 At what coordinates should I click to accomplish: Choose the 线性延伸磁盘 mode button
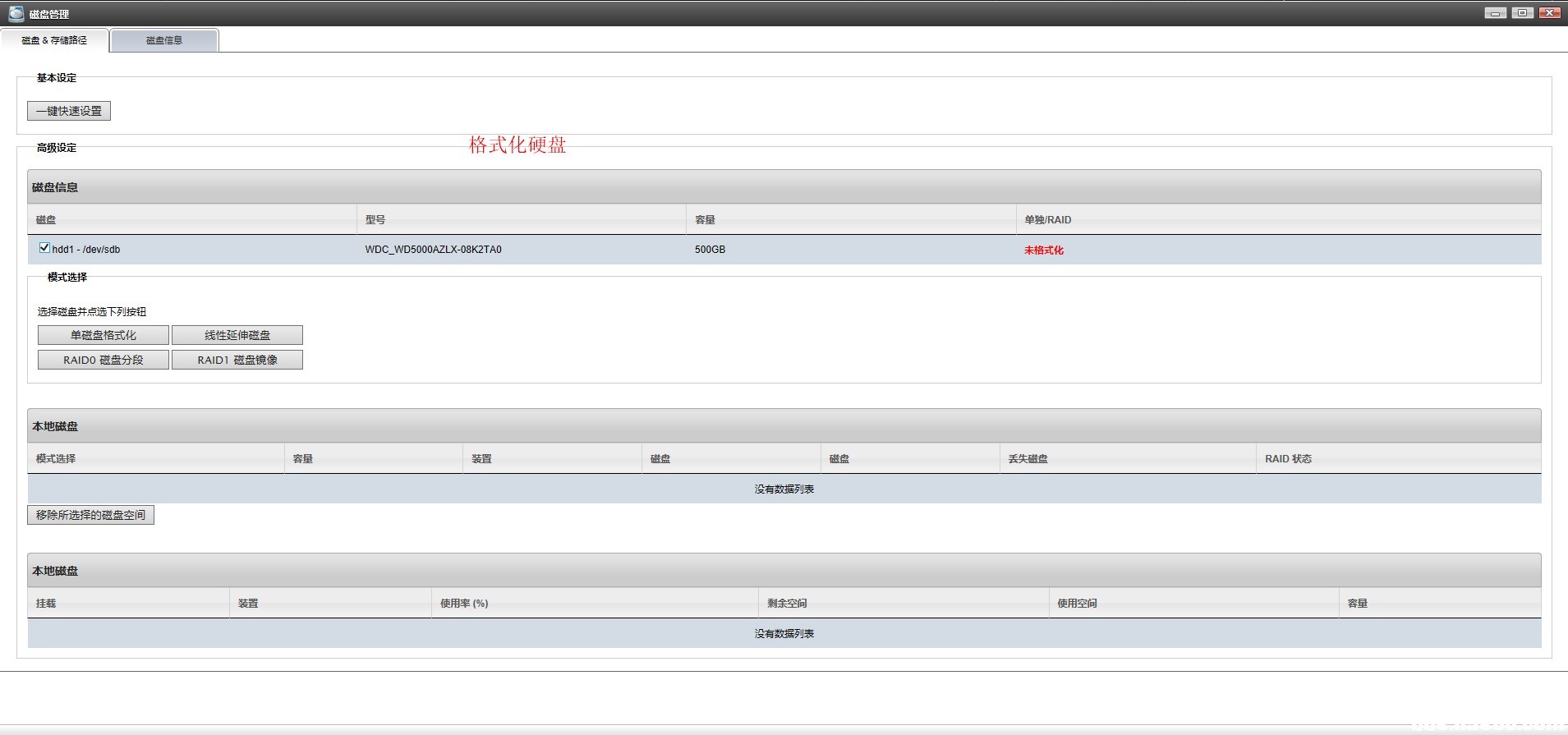237,335
